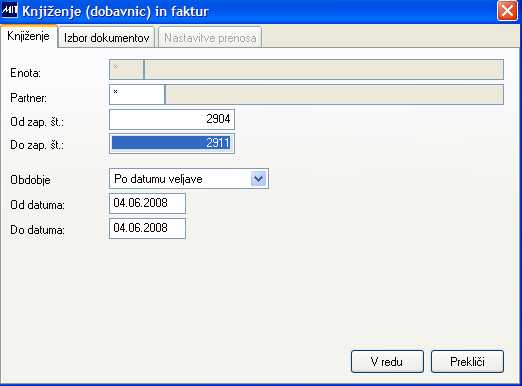Click the Do datuma date field
Screen dimensions: 522x386
[x=147, y=228]
